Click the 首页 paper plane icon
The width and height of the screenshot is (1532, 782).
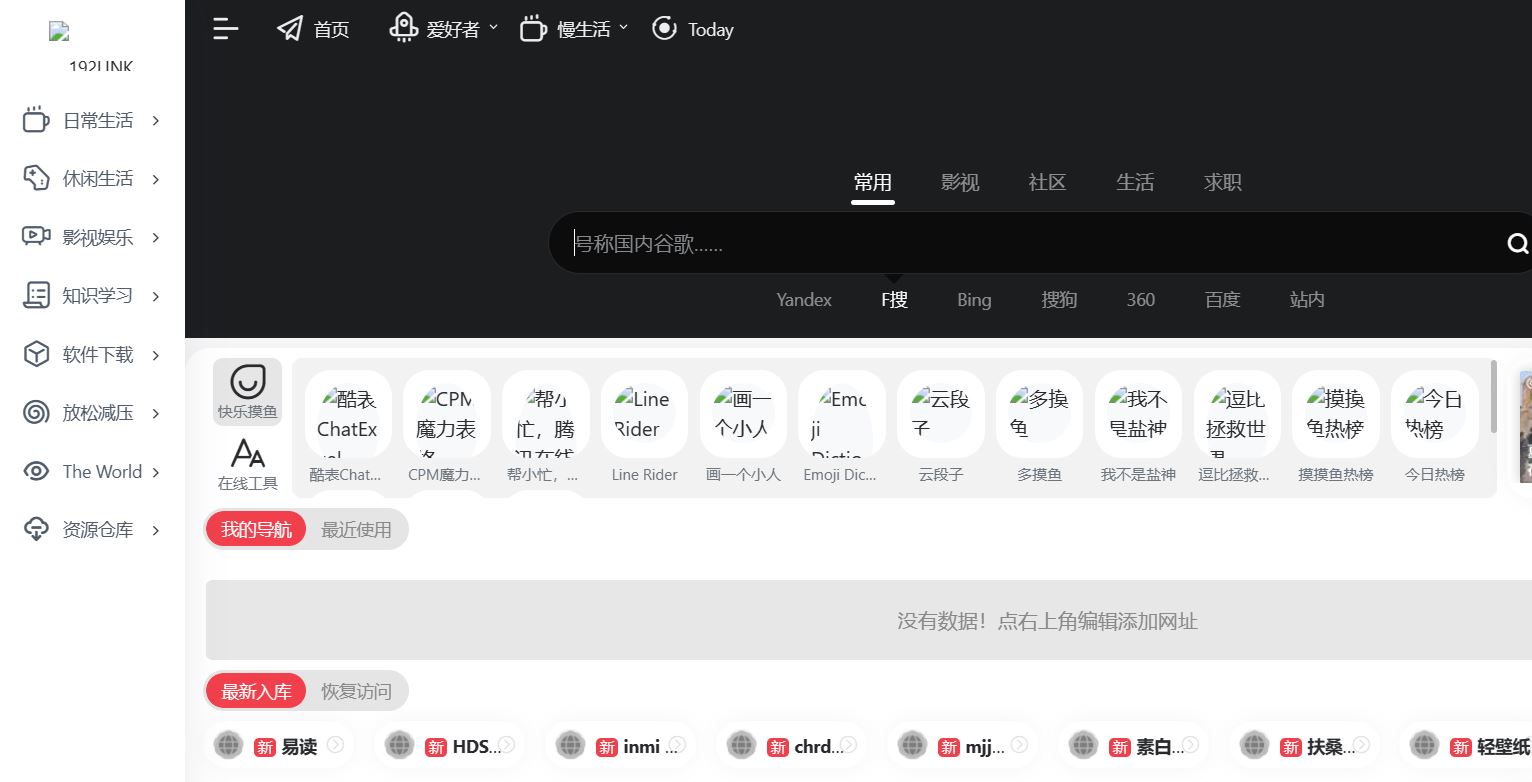coord(290,29)
